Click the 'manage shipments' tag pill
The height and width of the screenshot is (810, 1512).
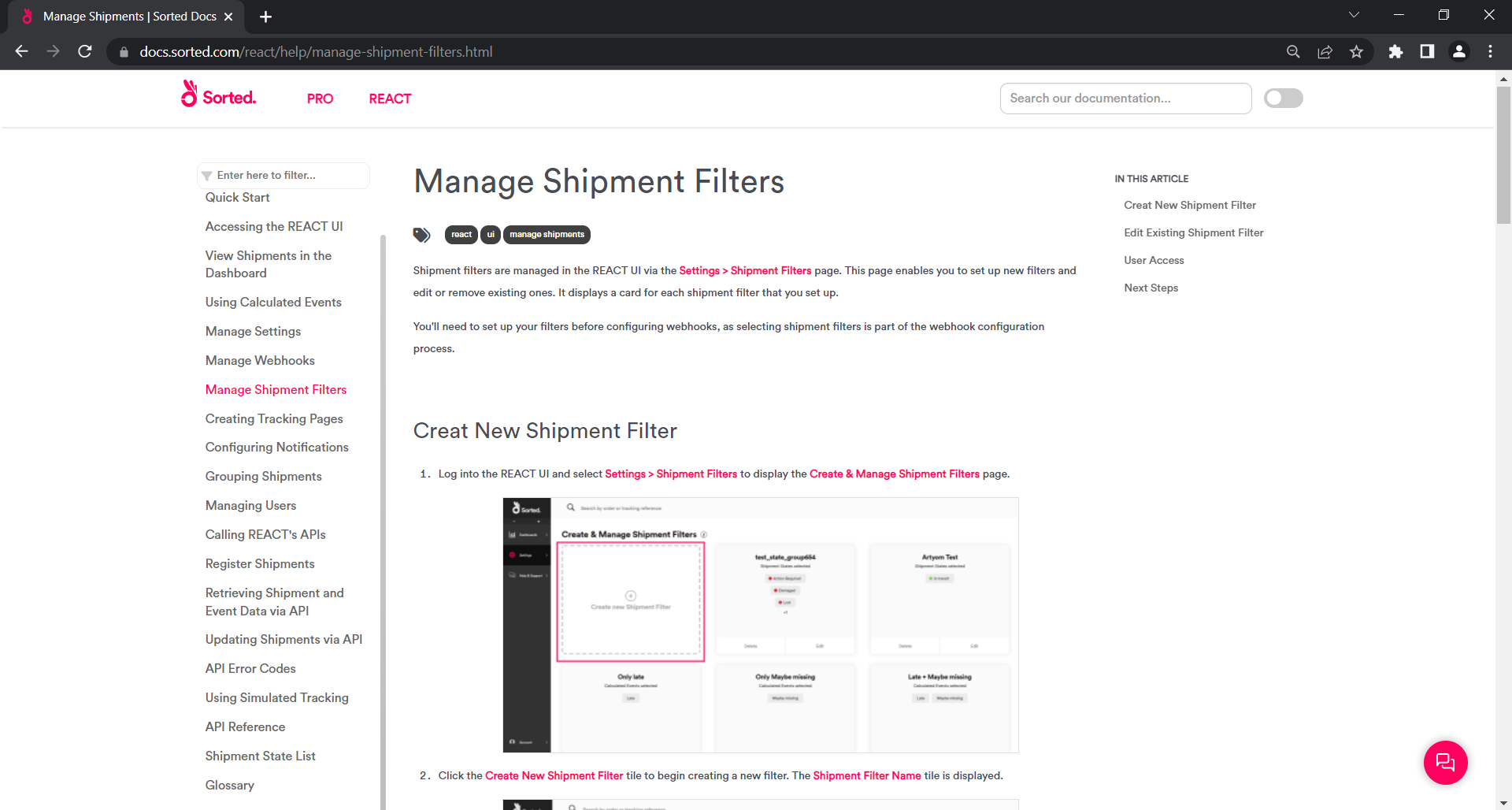tap(547, 234)
